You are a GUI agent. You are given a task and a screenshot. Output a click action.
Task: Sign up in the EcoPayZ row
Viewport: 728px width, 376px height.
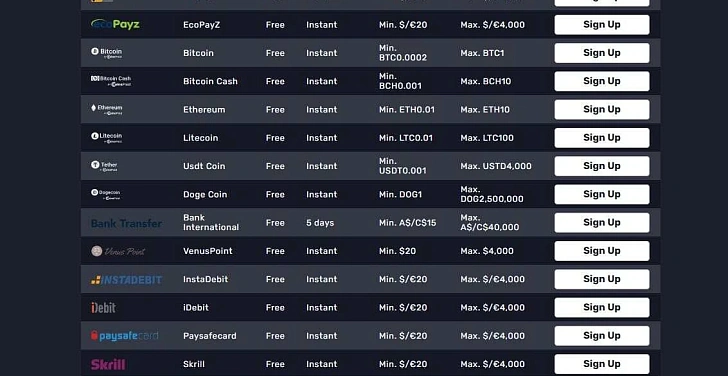(602, 25)
